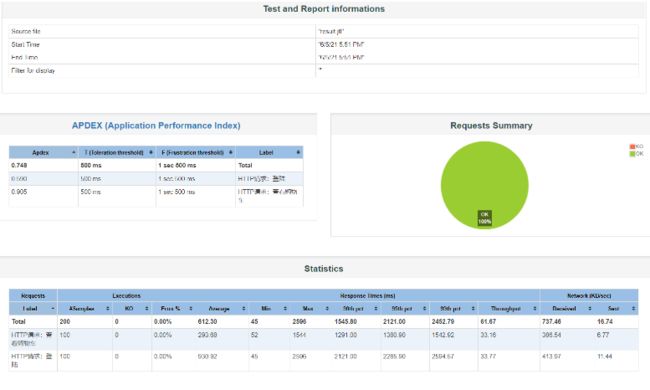Click sort arrow on Toleration threshold header

[x=151, y=153]
